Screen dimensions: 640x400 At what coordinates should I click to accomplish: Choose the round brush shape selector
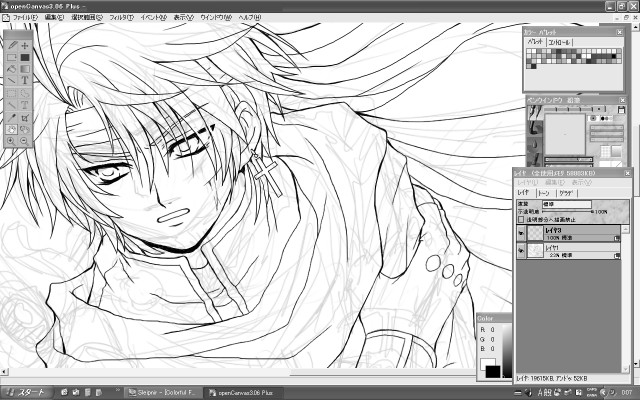pyautogui.click(x=593, y=119)
